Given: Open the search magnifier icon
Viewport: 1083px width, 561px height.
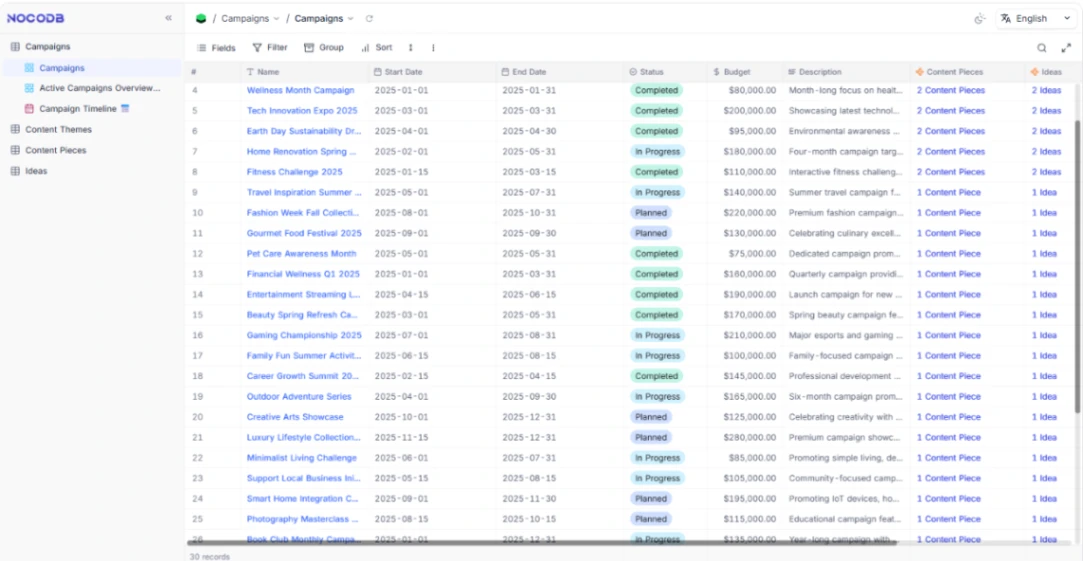Looking at the screenshot, I should (x=1041, y=47).
